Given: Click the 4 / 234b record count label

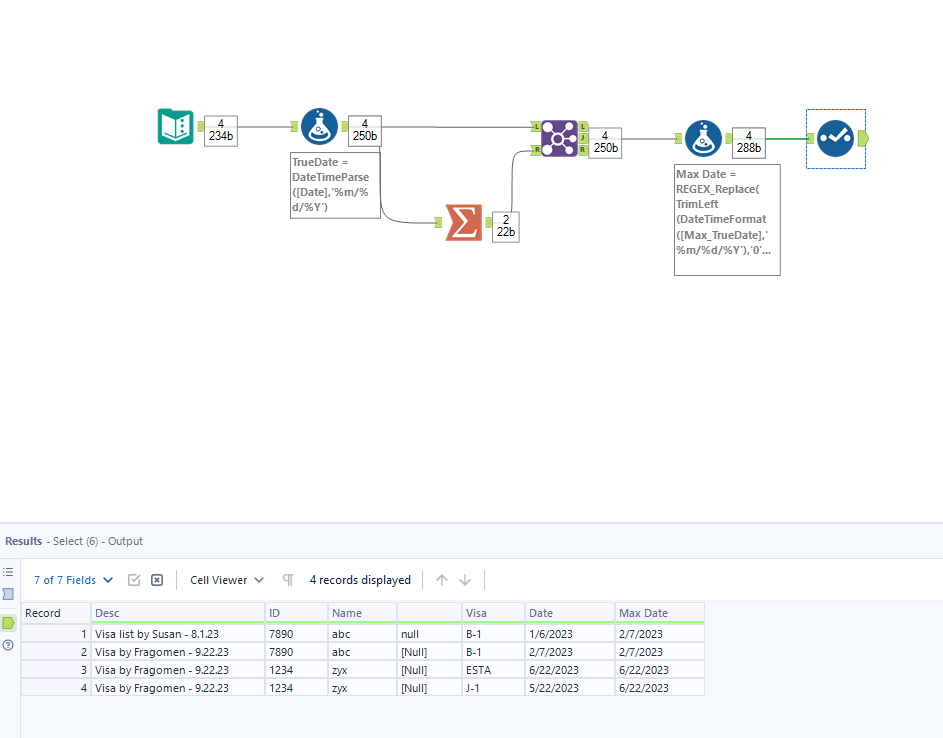Looking at the screenshot, I should coord(221,131).
